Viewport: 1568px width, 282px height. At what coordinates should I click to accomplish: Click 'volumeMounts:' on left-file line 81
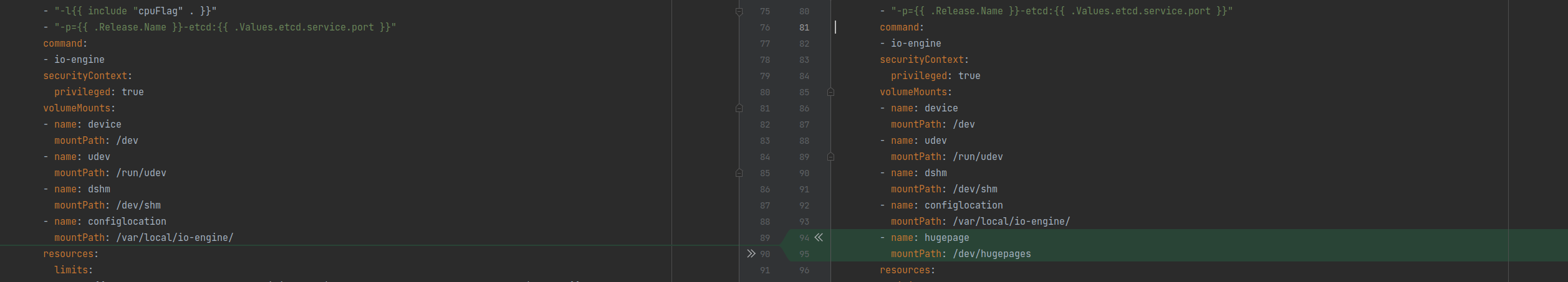pos(79,108)
